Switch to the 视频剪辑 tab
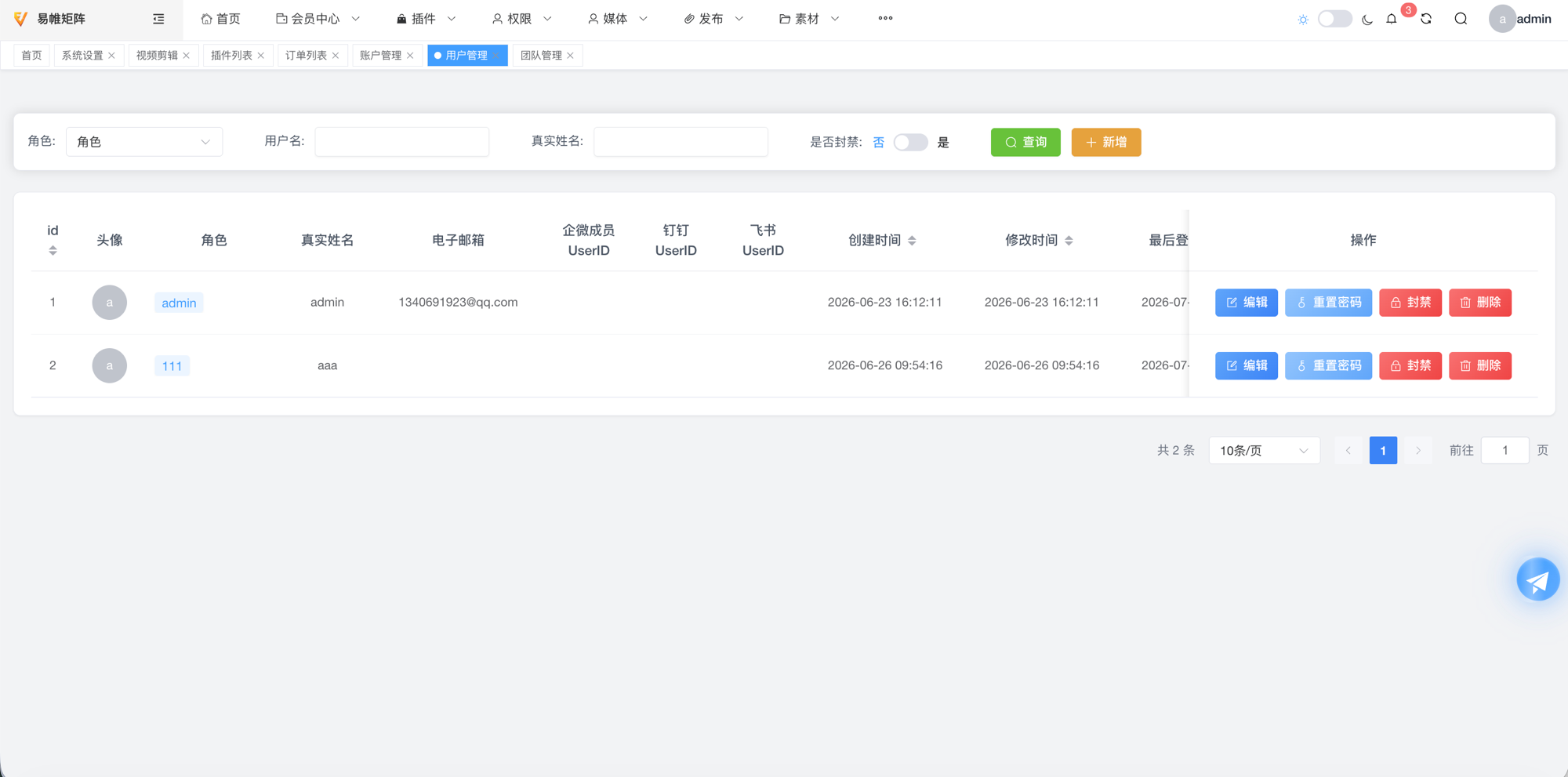The height and width of the screenshot is (777, 1568). click(157, 56)
